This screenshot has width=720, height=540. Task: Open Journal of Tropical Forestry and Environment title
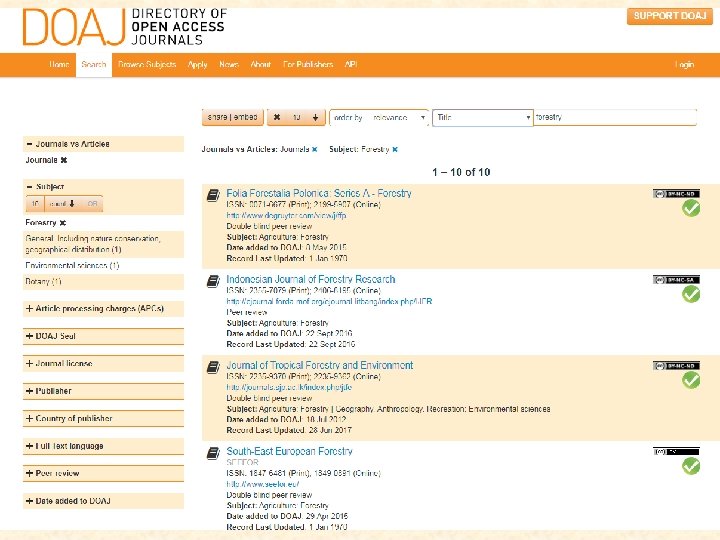coord(320,365)
